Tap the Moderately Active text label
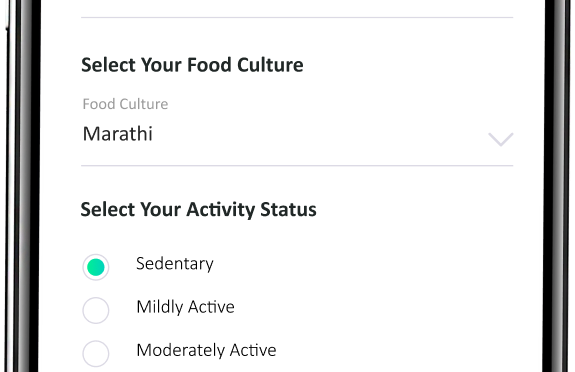 [206, 350]
